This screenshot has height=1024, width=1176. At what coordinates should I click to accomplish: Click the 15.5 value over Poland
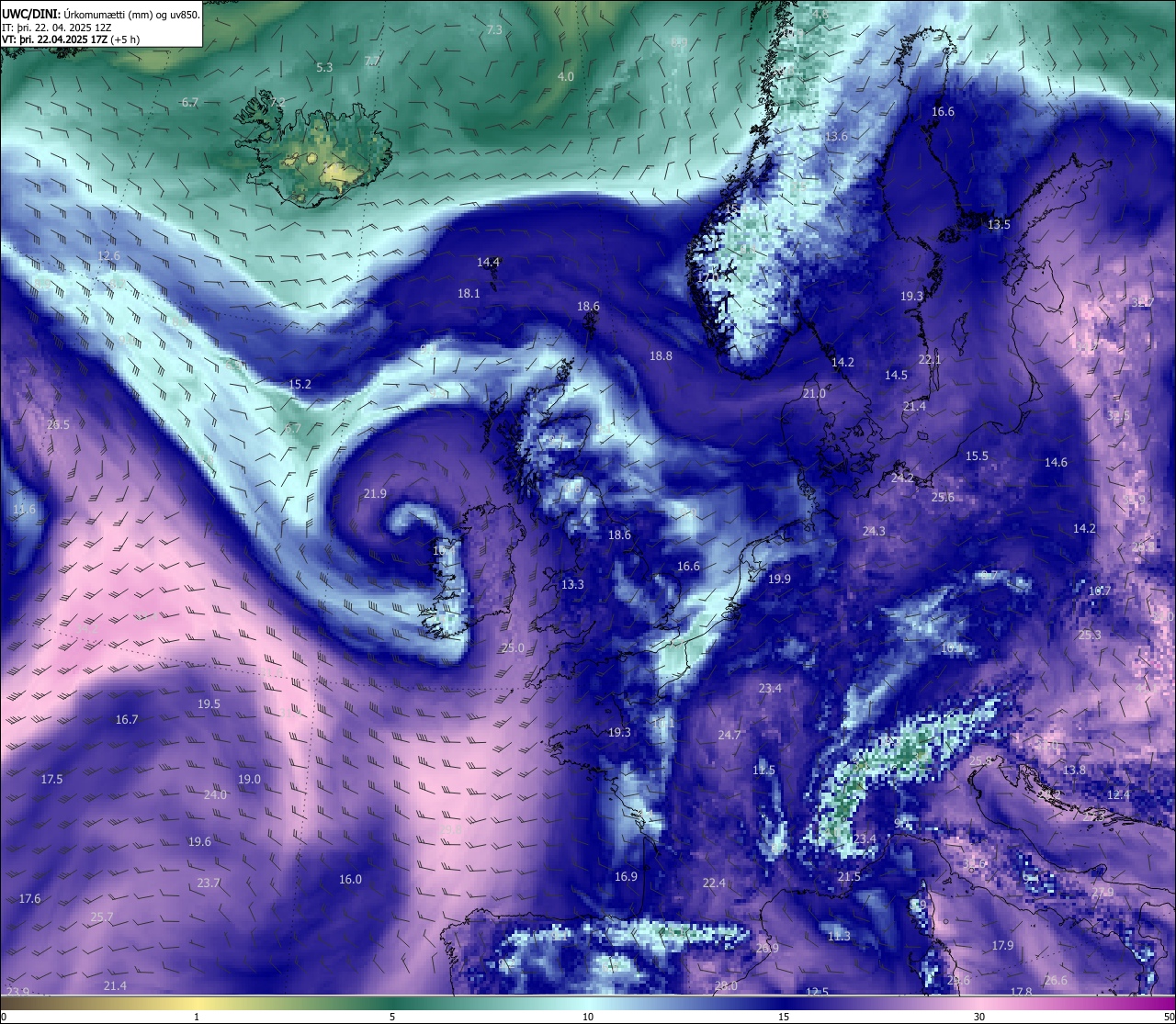(x=977, y=456)
